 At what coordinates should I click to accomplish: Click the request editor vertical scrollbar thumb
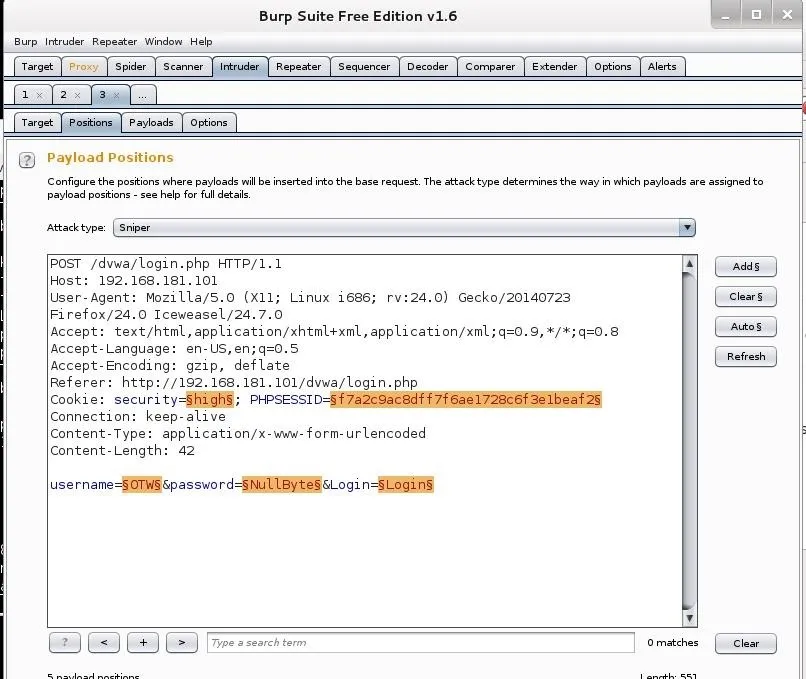point(689,441)
